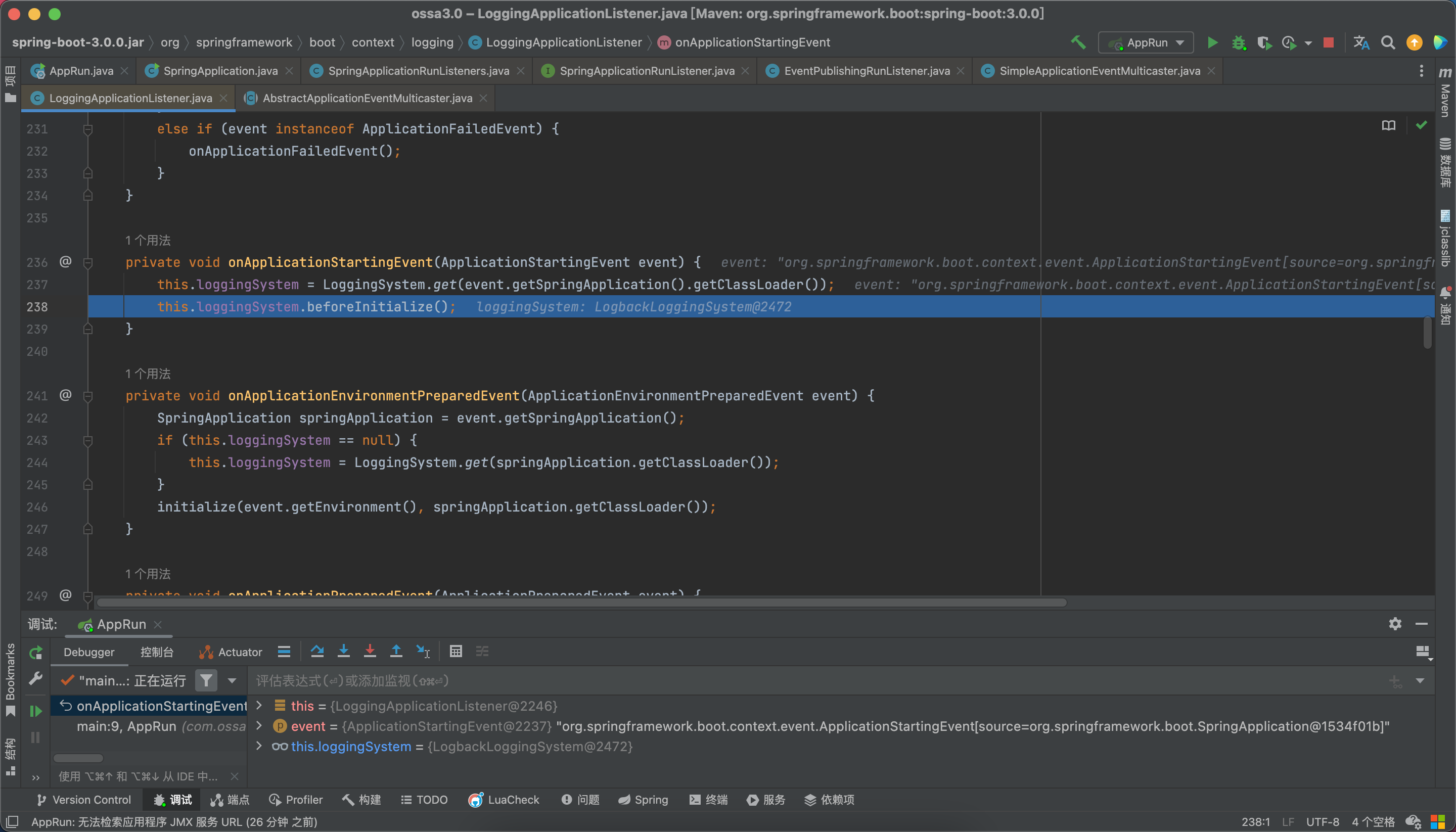
Task: Click the Rerun AppRun icon in debug panel
Action: point(35,653)
